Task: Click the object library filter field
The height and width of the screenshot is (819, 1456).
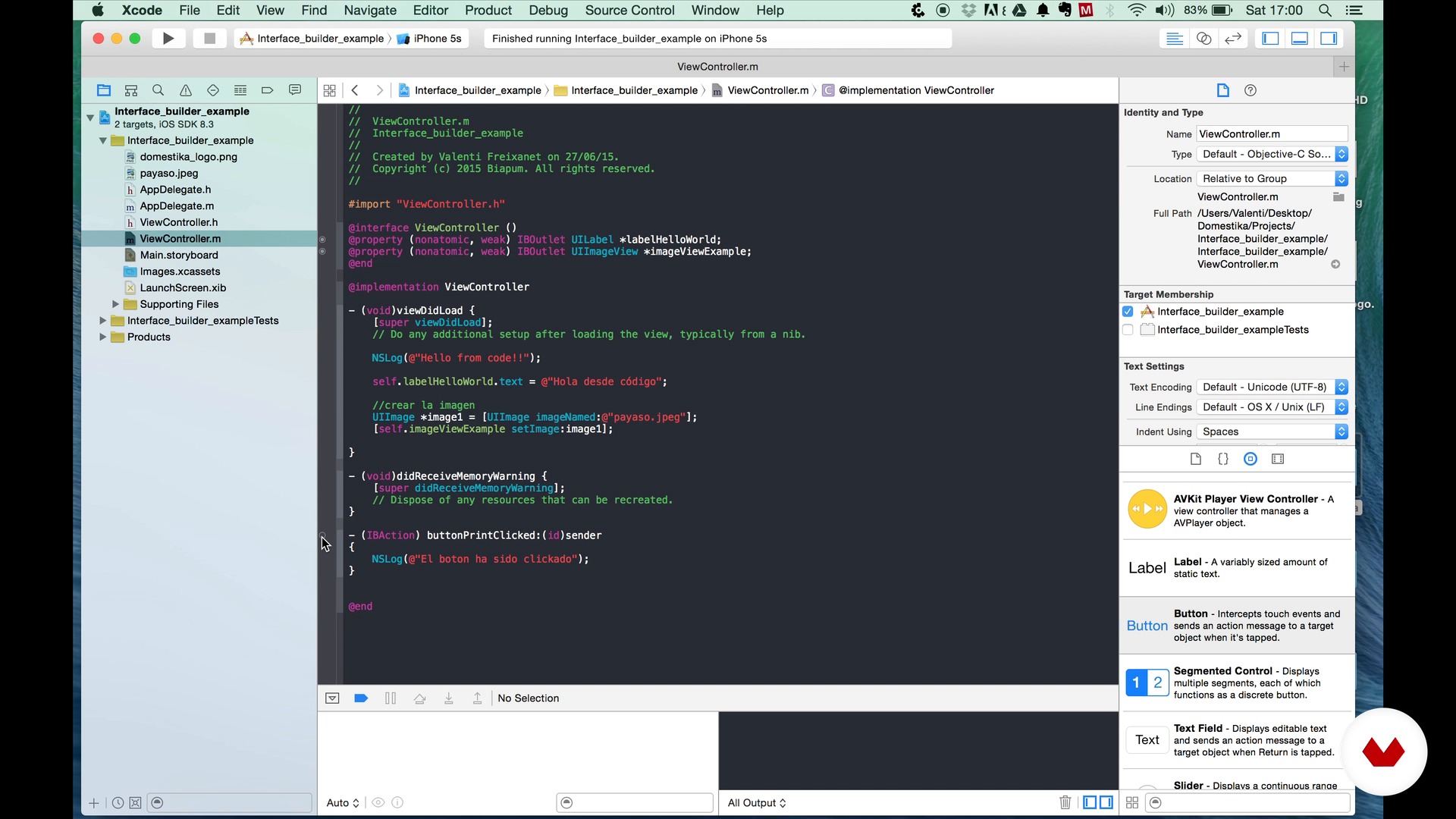Action: click(1247, 803)
